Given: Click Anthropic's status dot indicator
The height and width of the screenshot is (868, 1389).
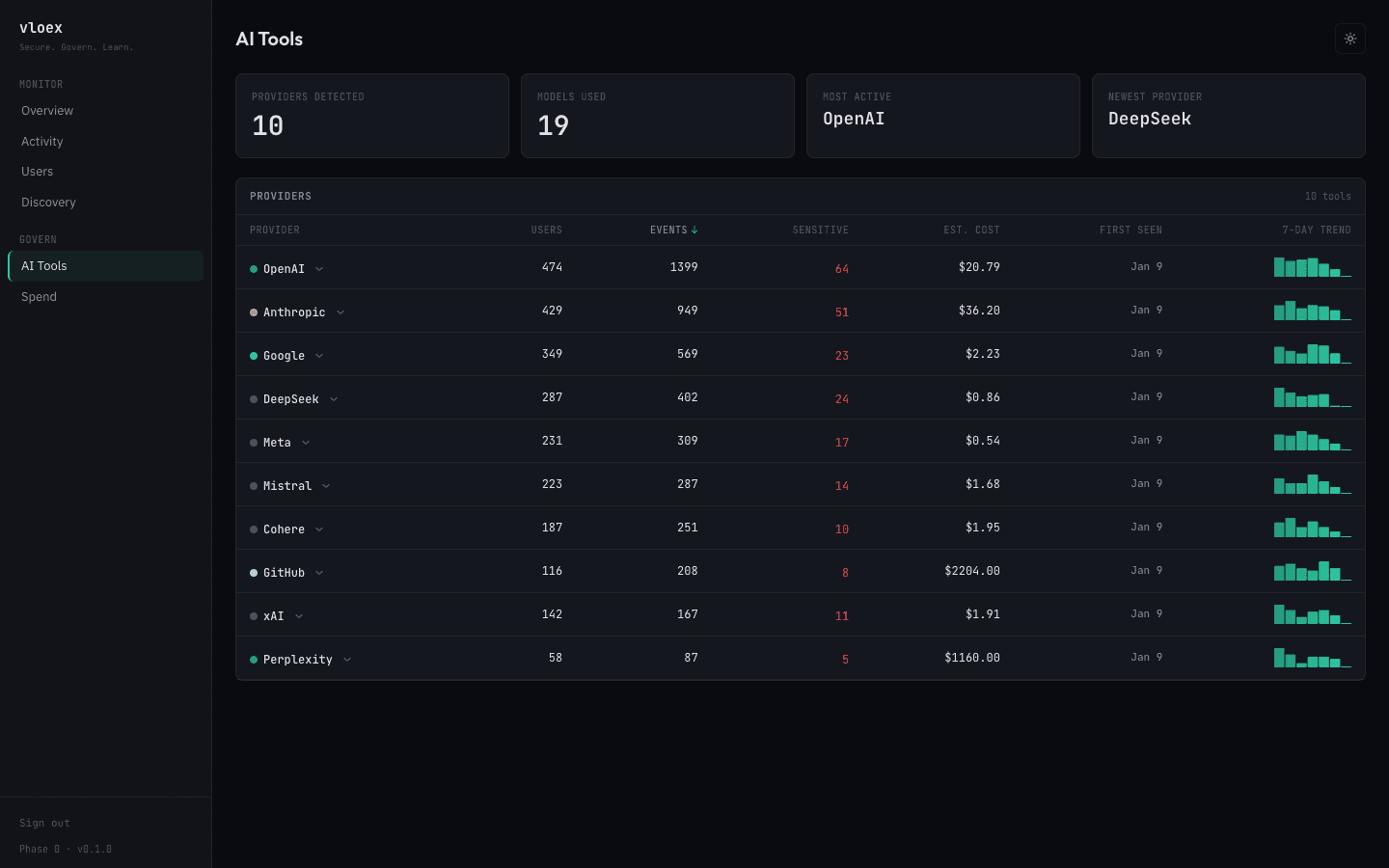Looking at the screenshot, I should [253, 311].
